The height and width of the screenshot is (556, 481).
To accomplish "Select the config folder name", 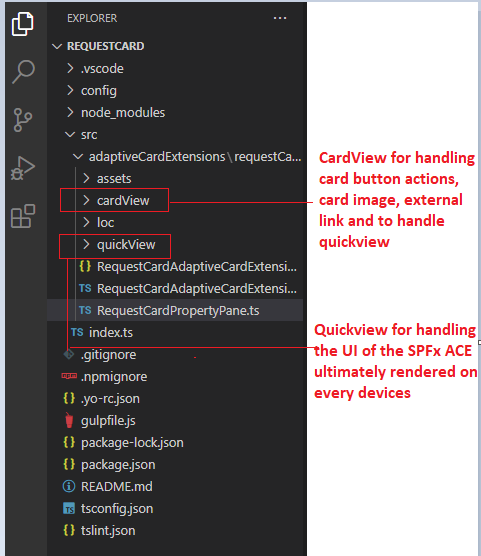I will point(99,91).
